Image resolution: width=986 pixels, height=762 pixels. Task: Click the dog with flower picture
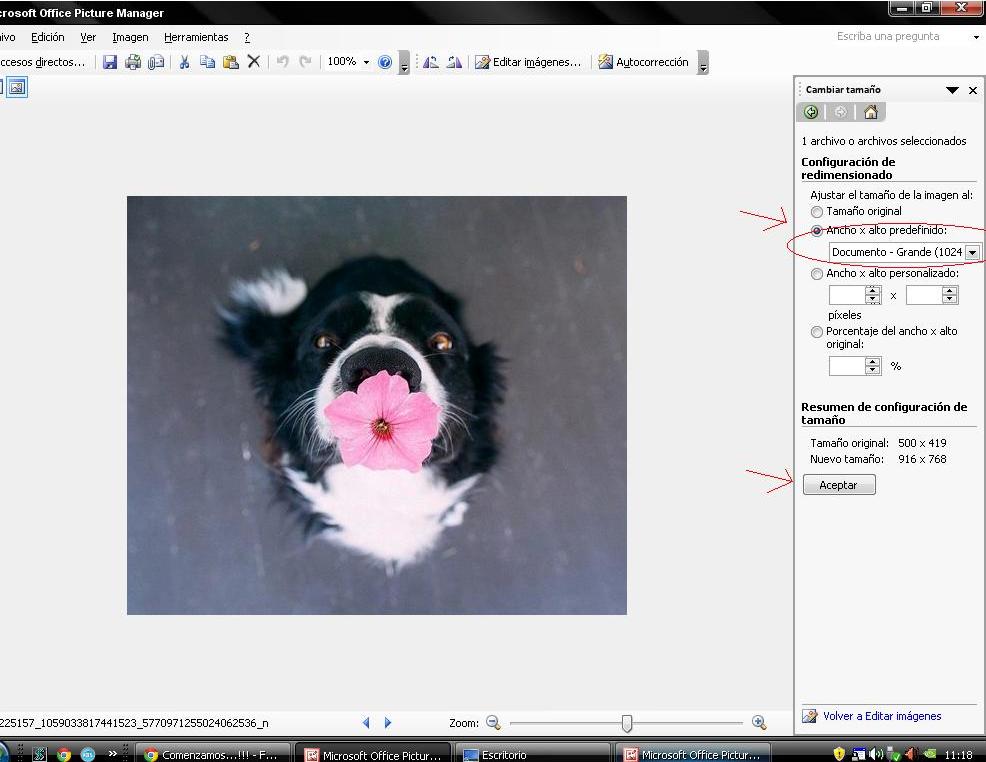click(377, 406)
